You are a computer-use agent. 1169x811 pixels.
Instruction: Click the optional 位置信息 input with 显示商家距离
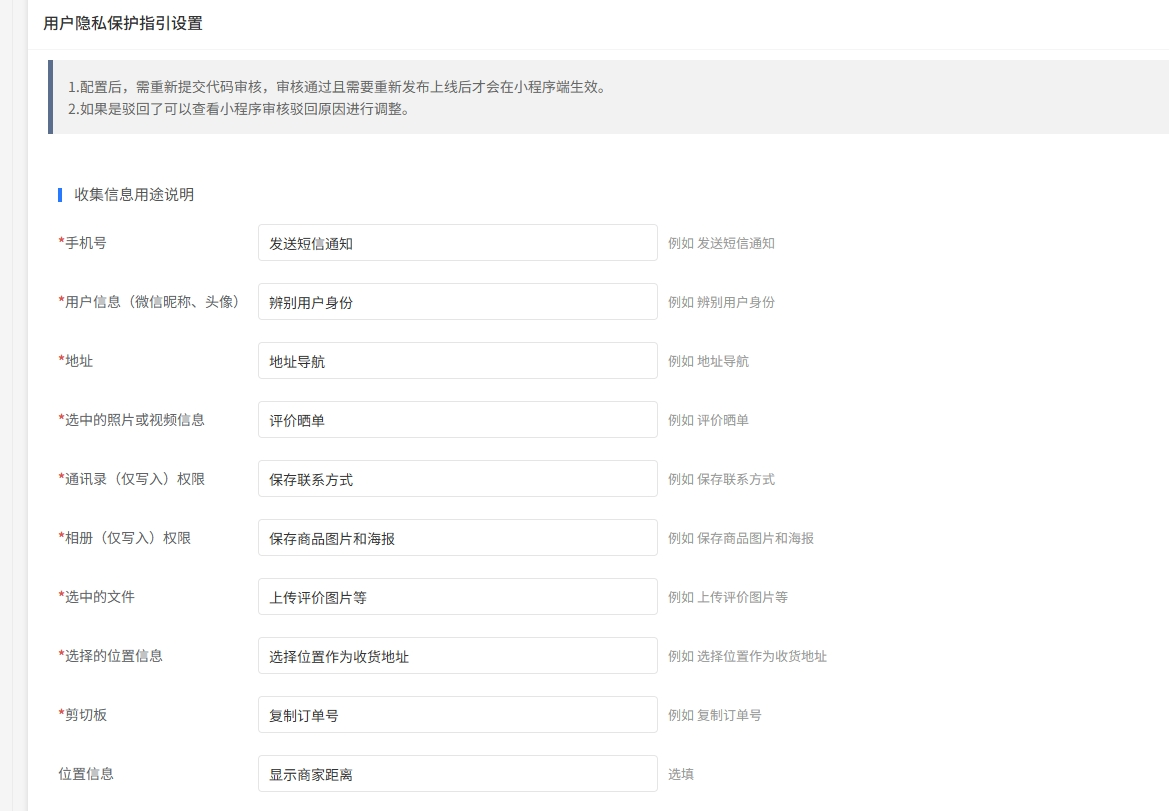point(457,774)
